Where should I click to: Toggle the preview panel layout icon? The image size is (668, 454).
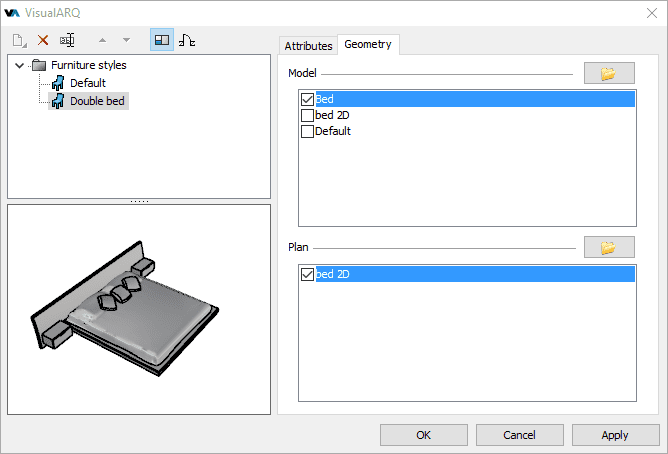pos(161,40)
